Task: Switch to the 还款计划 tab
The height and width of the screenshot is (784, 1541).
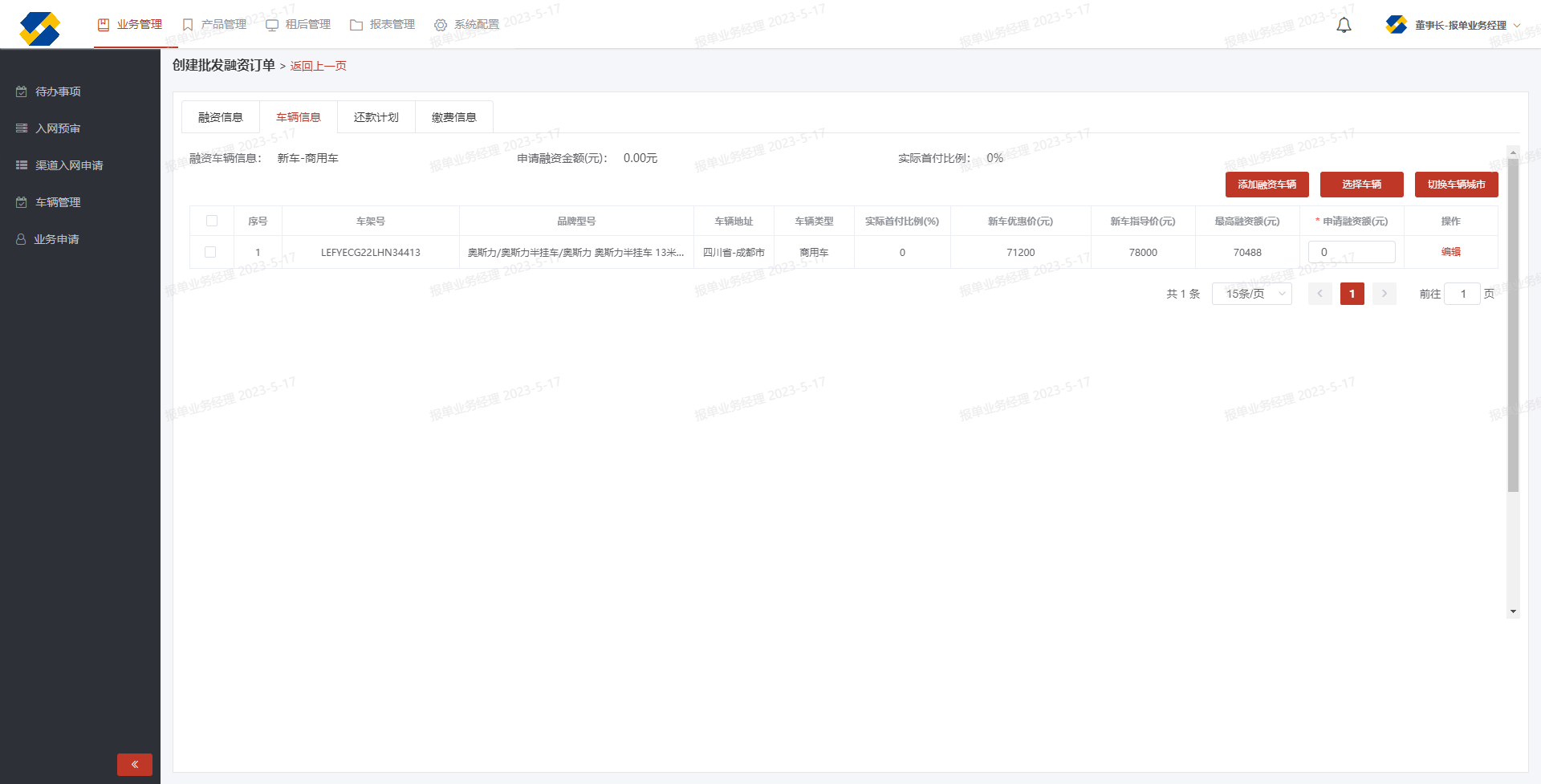Action: [x=376, y=117]
